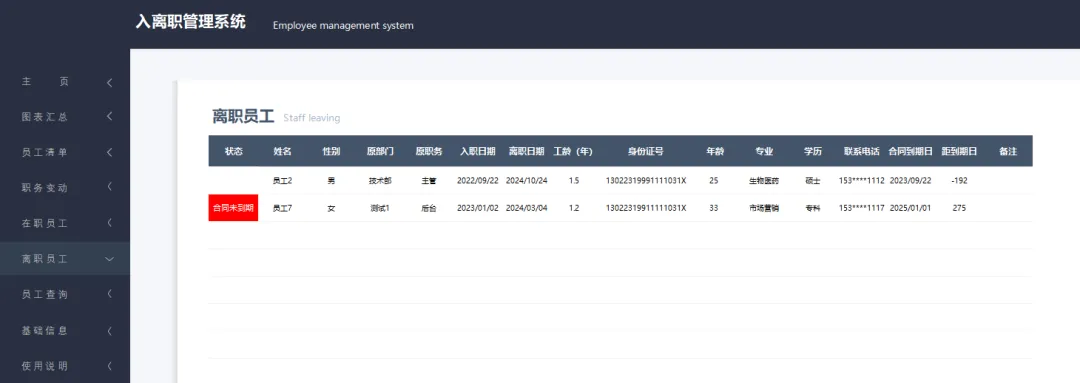The image size is (1080, 383).
Task: Click the red 合同未到期 status badge
Action: coord(233,207)
